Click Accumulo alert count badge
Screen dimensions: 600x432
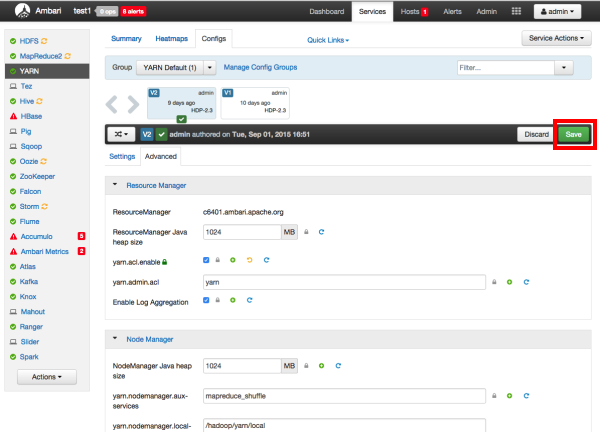82,236
